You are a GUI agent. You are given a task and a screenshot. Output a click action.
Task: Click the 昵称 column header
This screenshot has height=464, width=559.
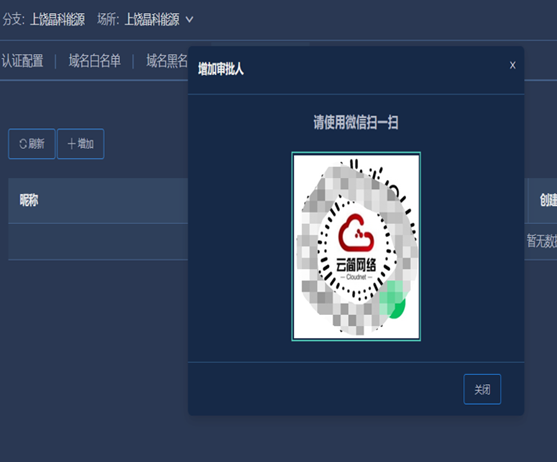coord(29,201)
